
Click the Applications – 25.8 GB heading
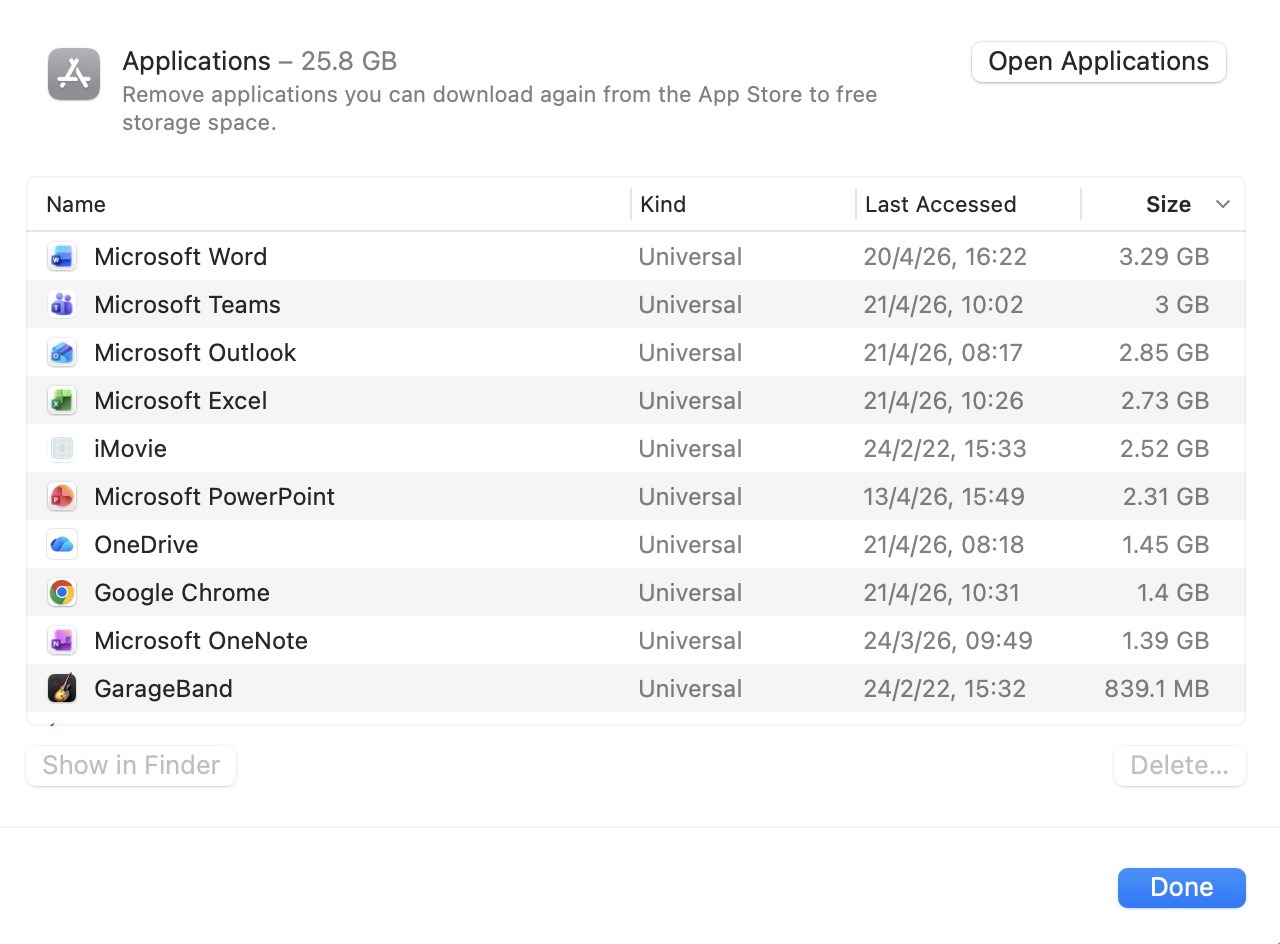[x=260, y=61]
